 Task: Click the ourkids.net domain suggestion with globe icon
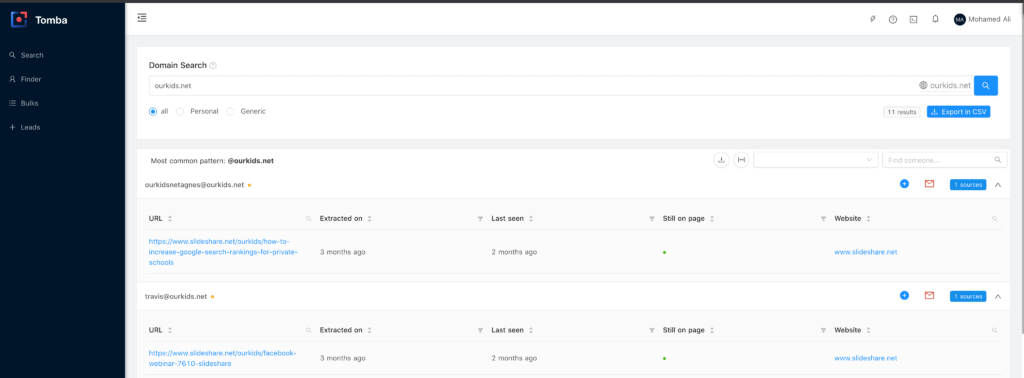pyautogui.click(x=944, y=86)
